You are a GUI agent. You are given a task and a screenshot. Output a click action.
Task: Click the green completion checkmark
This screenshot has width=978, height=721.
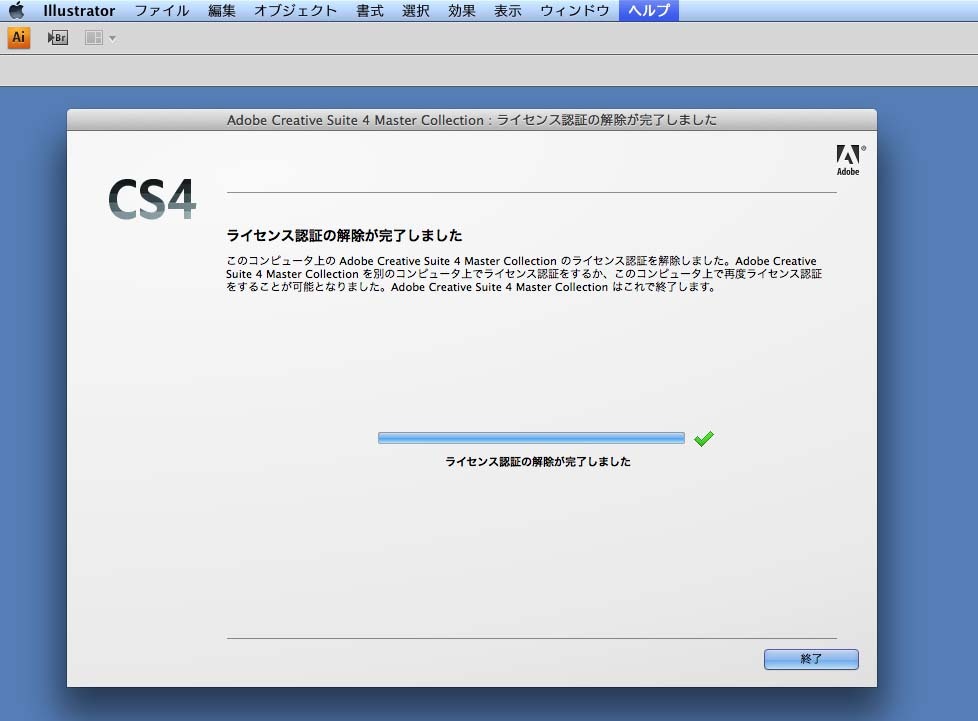704,438
